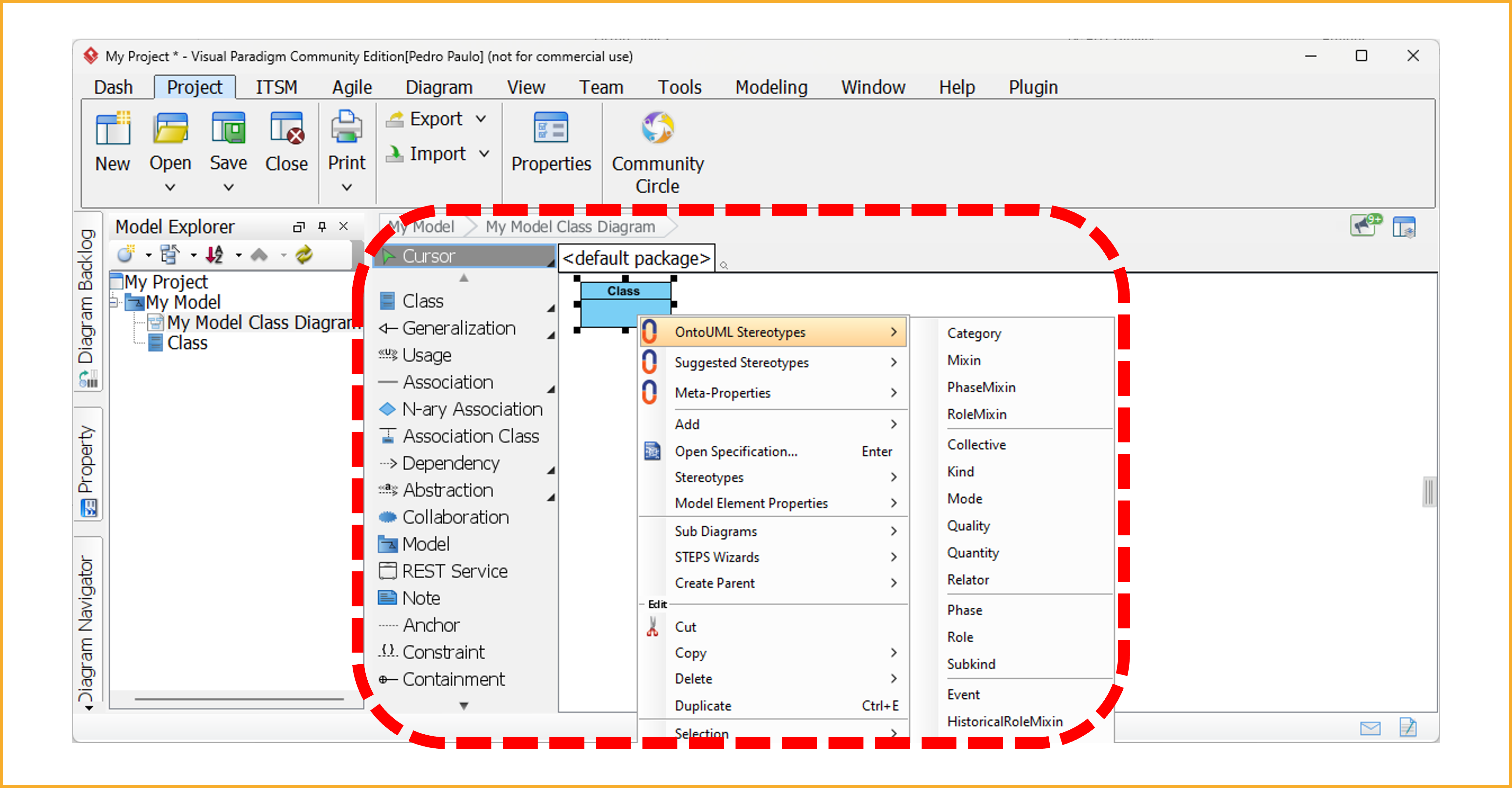Click the refresh icon in Model Explorer
This screenshot has width=1512, height=788.
coord(304,255)
